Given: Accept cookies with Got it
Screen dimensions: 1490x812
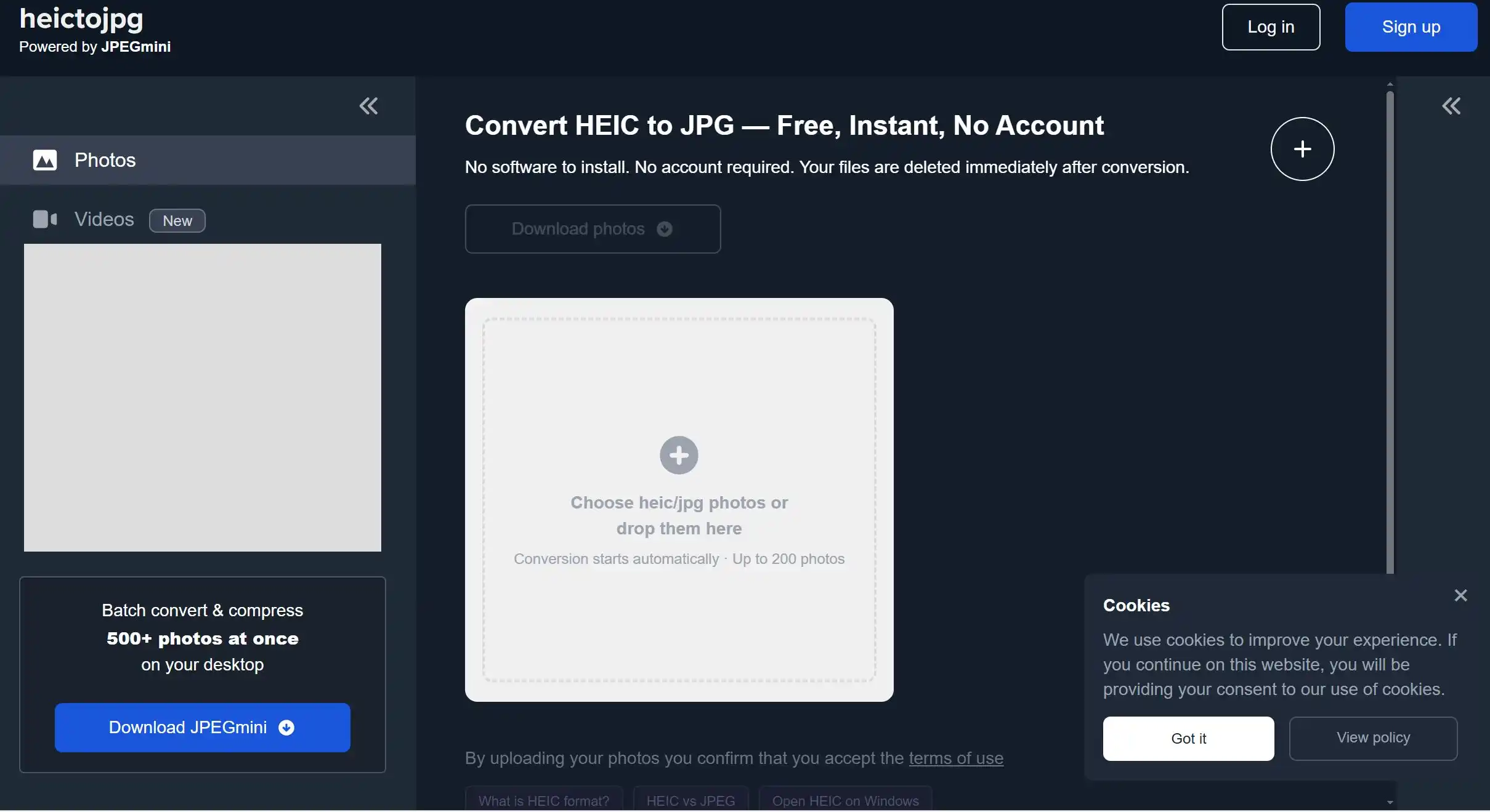Looking at the screenshot, I should pyautogui.click(x=1188, y=739).
